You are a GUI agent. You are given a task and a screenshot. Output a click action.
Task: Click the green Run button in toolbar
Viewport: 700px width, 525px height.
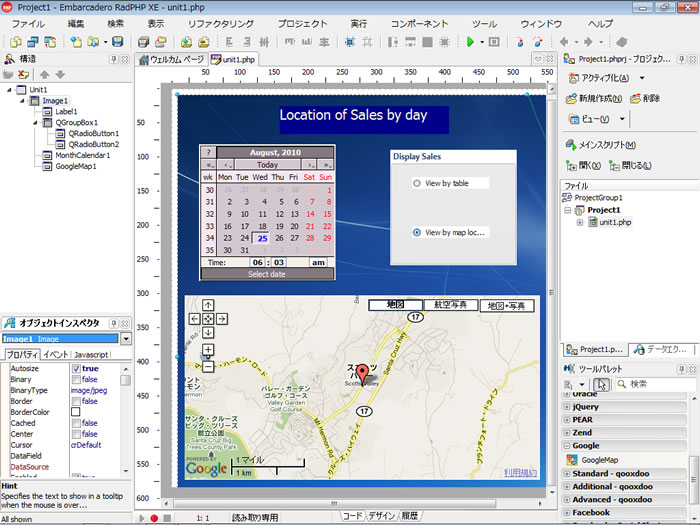pyautogui.click(x=470, y=42)
